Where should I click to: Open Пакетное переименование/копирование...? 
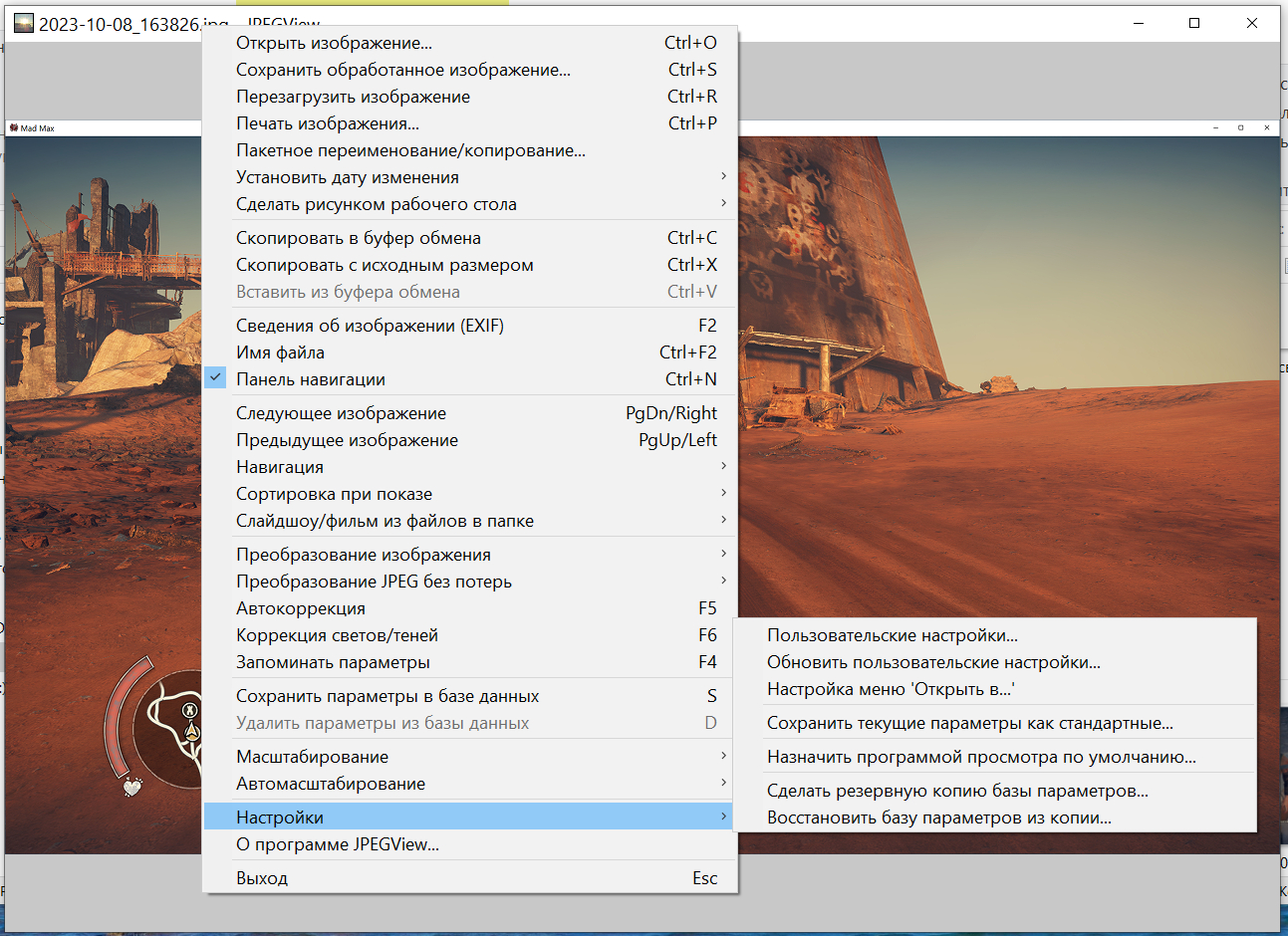click(469, 150)
